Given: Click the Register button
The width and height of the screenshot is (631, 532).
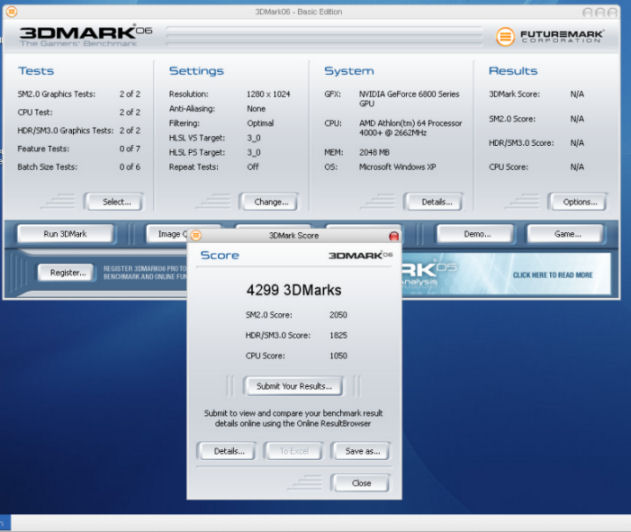Looking at the screenshot, I should pyautogui.click(x=66, y=272).
